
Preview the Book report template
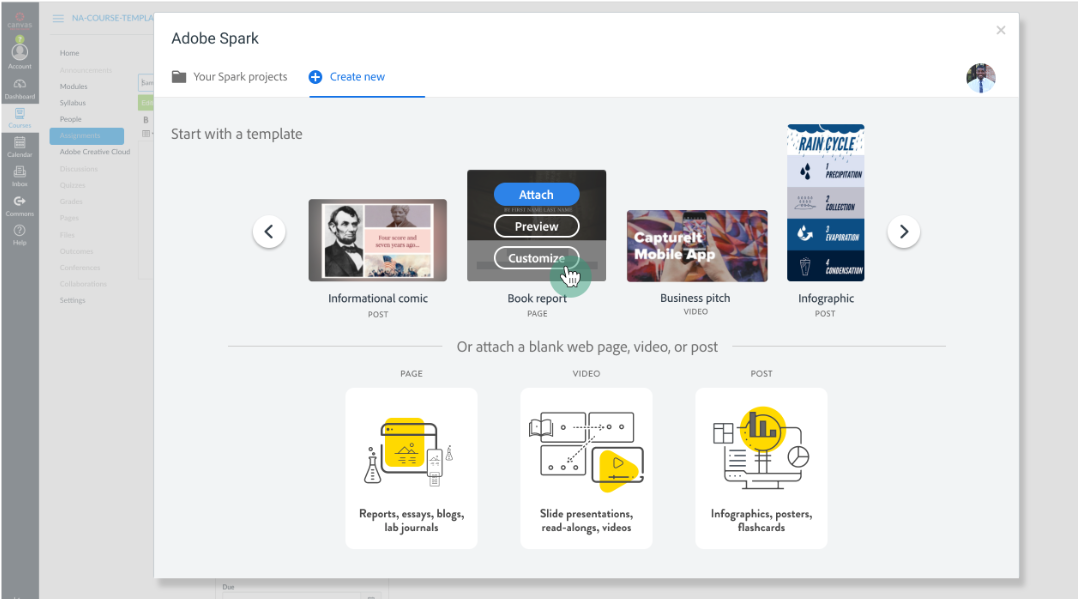point(536,226)
